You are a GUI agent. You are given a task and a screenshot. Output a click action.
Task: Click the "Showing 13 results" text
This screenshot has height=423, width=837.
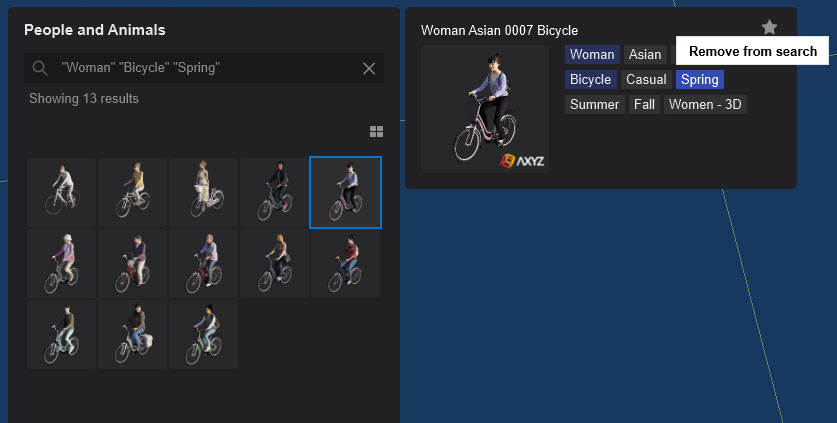pos(84,98)
